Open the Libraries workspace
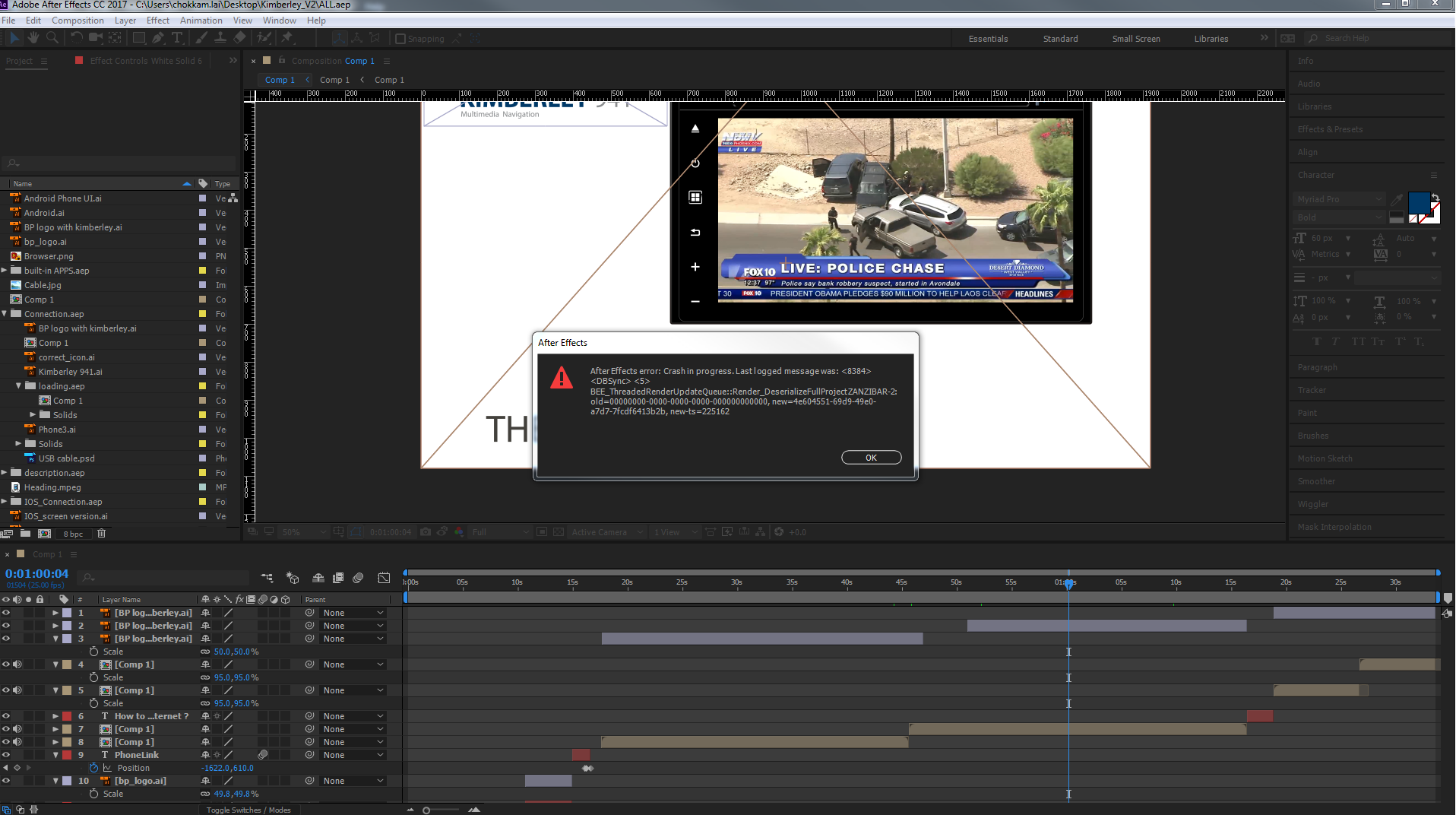The height and width of the screenshot is (815, 1456). point(1211,39)
